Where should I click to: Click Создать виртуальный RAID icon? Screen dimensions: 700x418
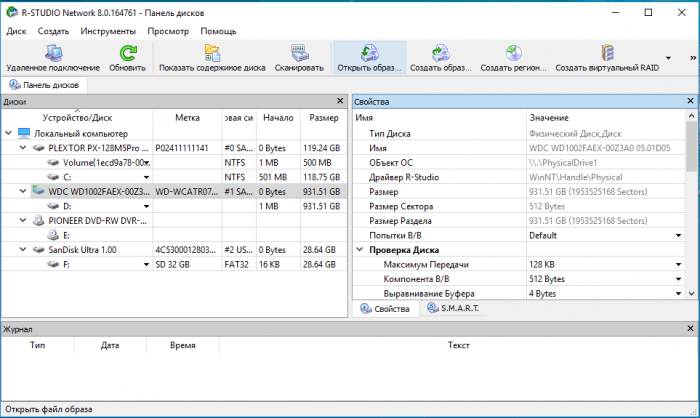click(606, 53)
